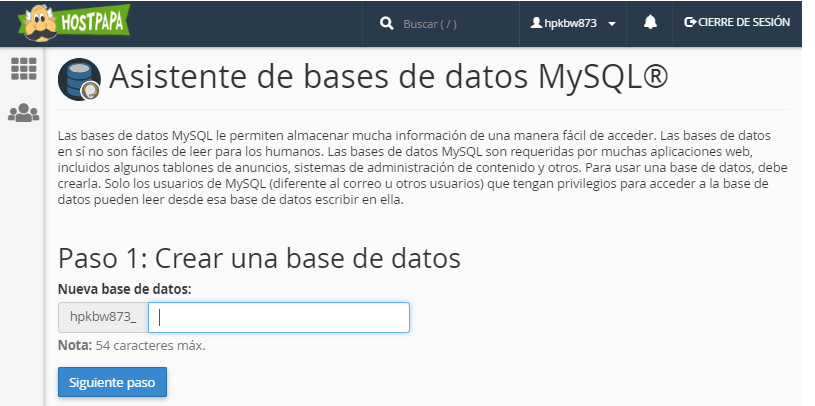Open the hpkbw873 user menu
815x406 pixels.
573,23
